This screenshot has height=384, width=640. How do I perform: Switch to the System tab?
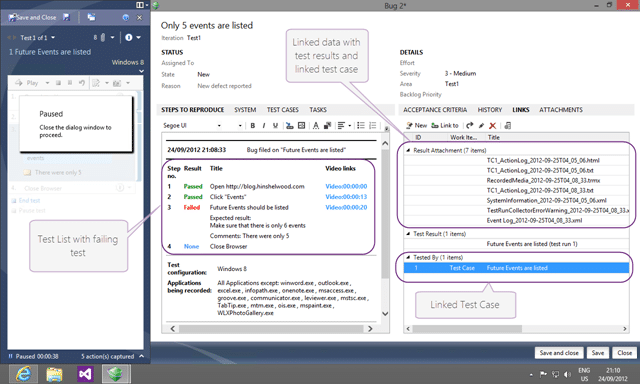click(x=245, y=110)
